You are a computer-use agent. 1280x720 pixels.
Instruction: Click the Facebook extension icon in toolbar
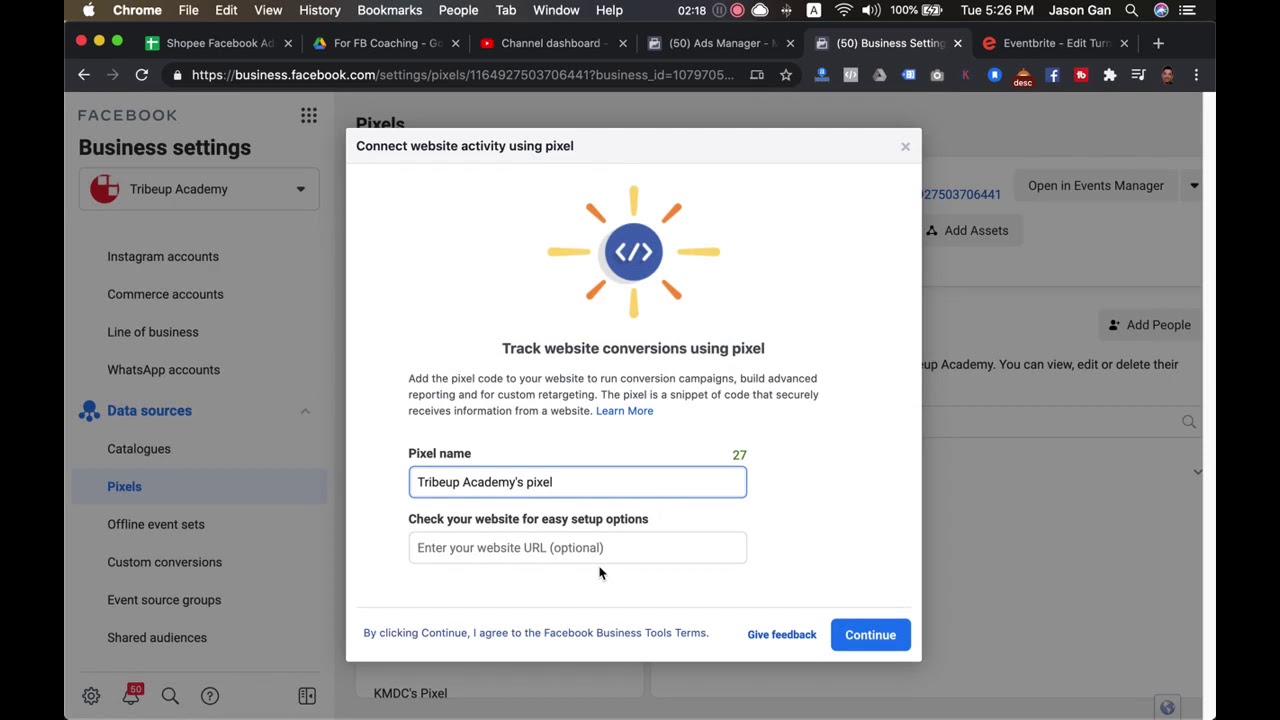[x=1052, y=75]
